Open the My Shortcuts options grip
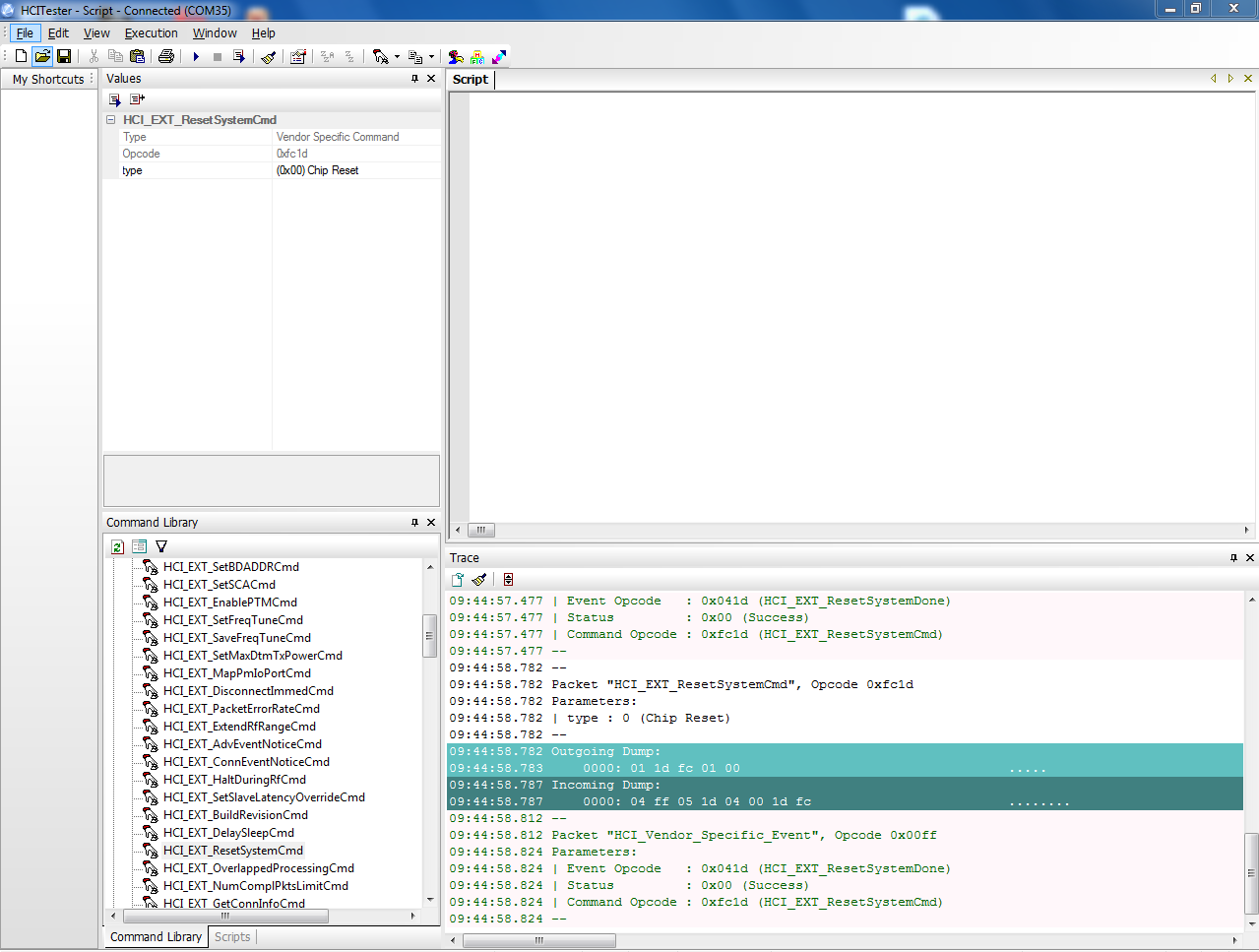This screenshot has height=952, width=1259. click(x=92, y=79)
